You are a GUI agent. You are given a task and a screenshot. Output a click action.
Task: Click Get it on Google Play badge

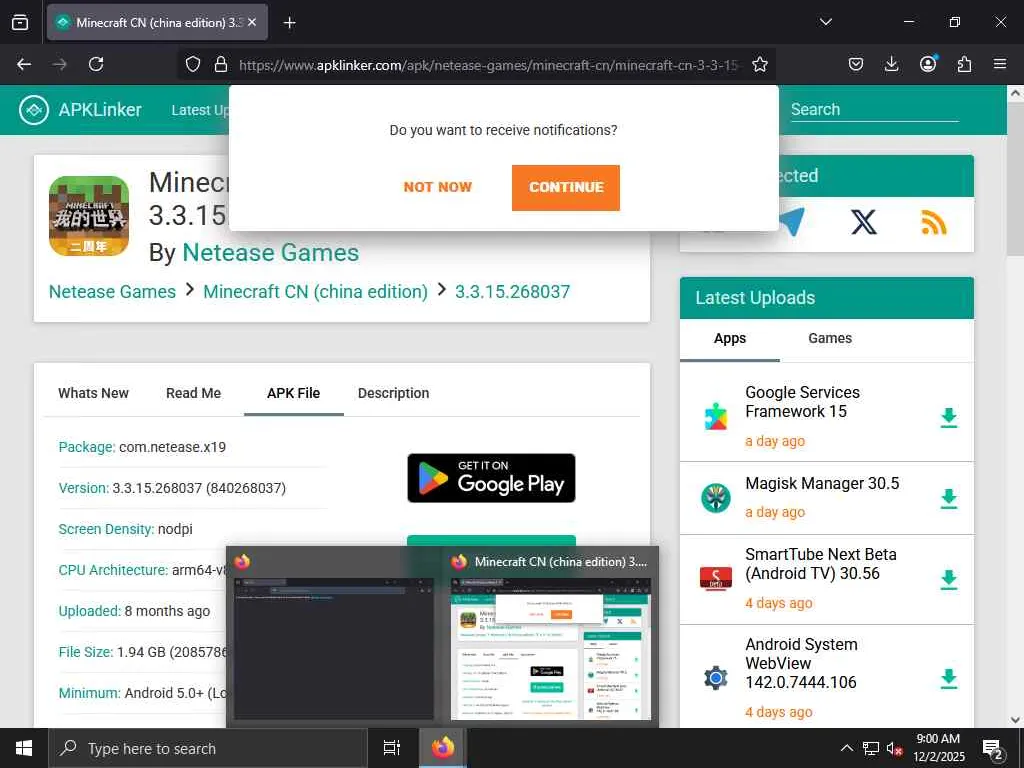point(491,478)
